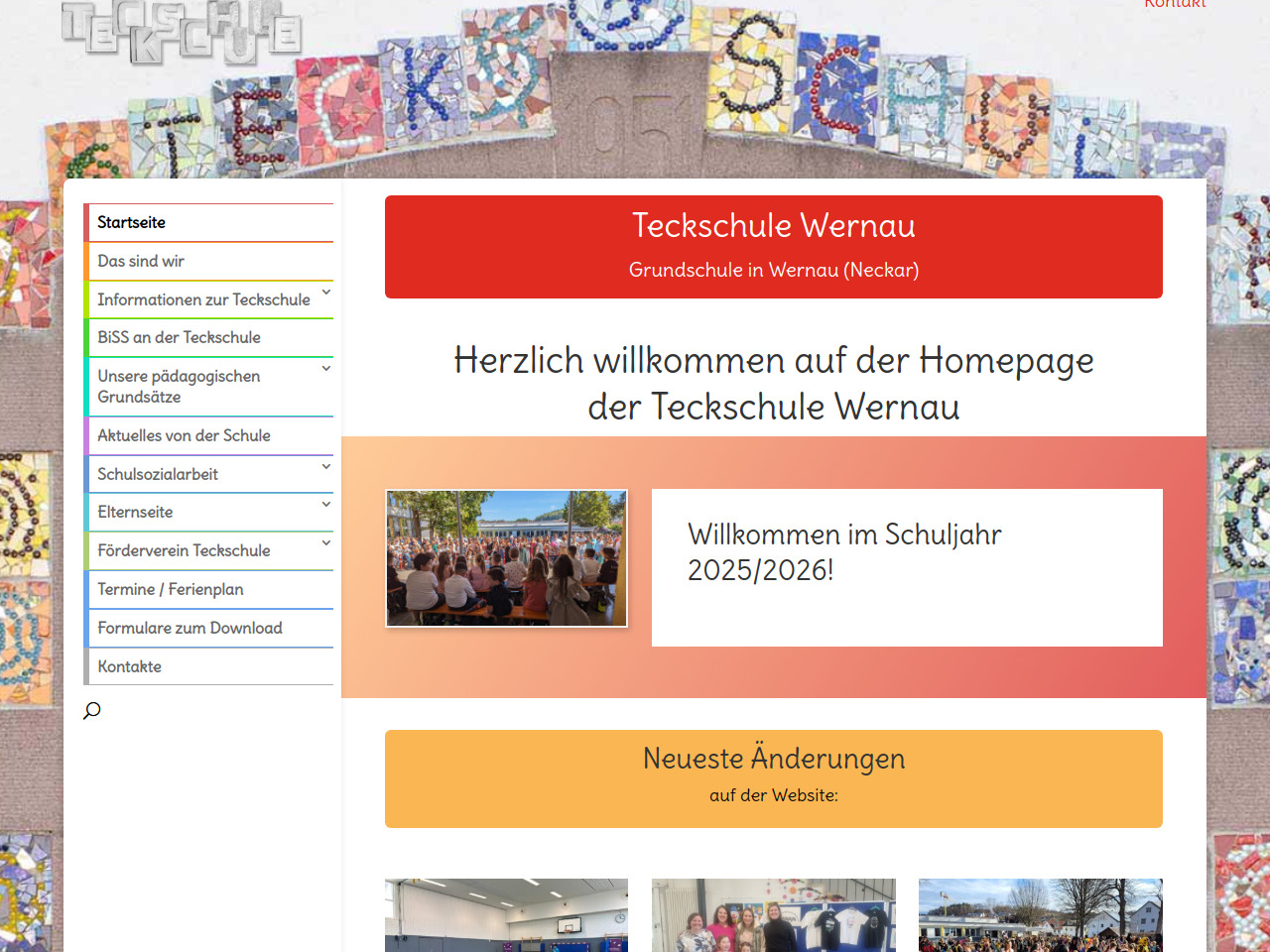Image resolution: width=1270 pixels, height=952 pixels.
Task: Open BiSS an der Teckschule page
Action: [179, 338]
